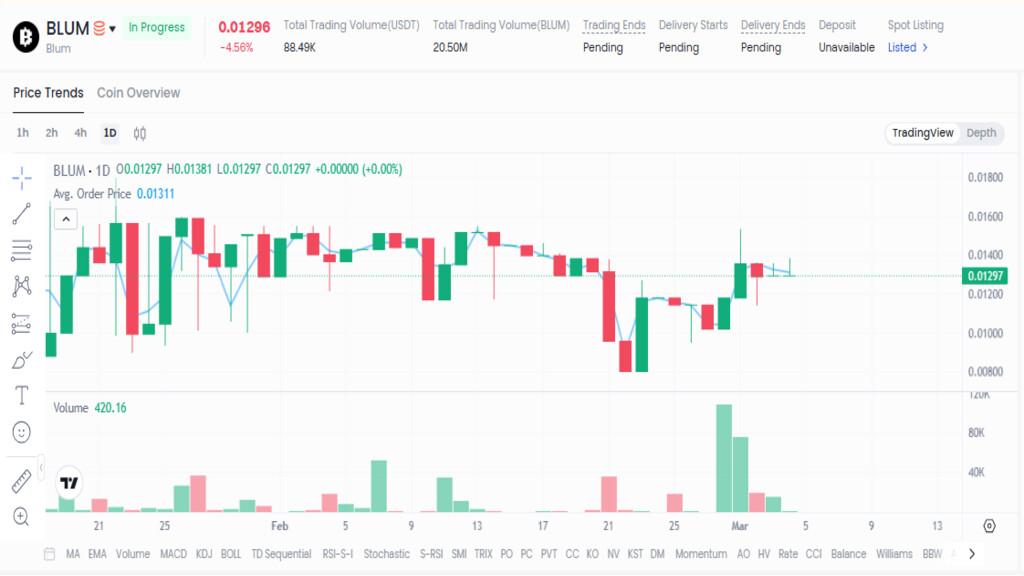Select the crosshair cursor tool
Viewport: 1024px width, 576px height.
tap(22, 178)
